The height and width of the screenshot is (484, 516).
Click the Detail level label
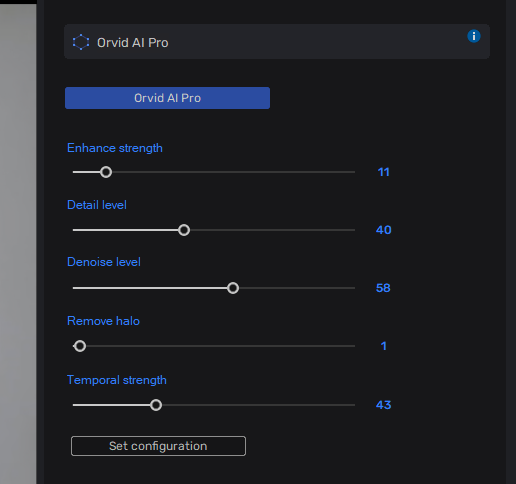[97, 205]
